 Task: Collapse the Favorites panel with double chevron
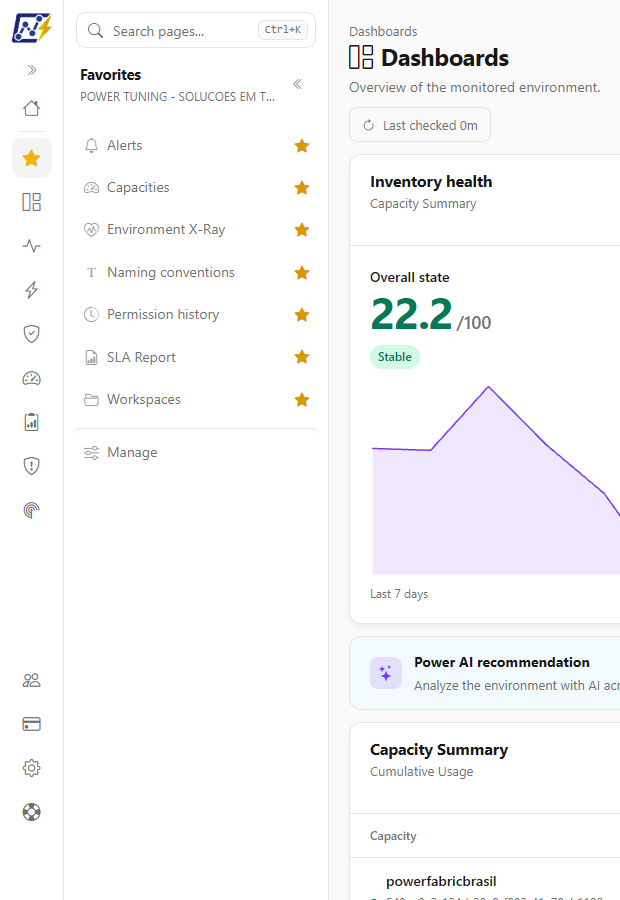[297, 84]
